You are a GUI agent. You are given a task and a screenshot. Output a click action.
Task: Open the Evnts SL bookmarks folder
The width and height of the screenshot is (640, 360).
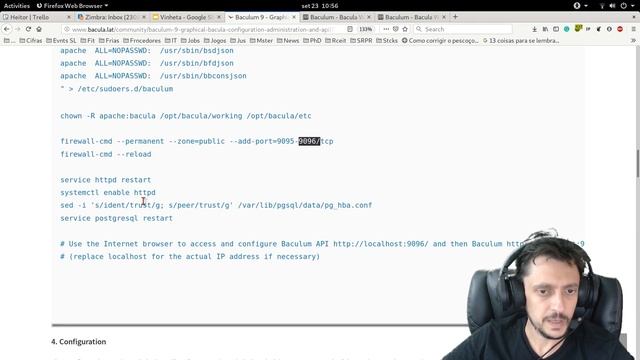[61, 41]
